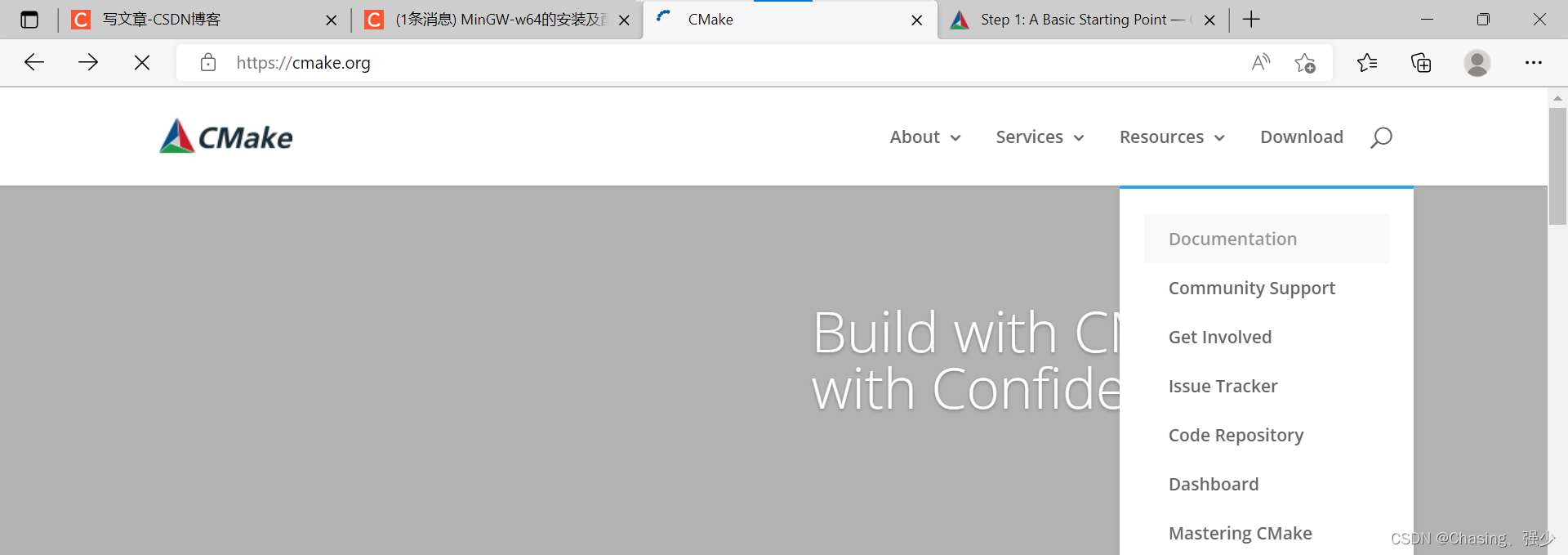
Task: Stop loading the page
Action: coord(142,62)
